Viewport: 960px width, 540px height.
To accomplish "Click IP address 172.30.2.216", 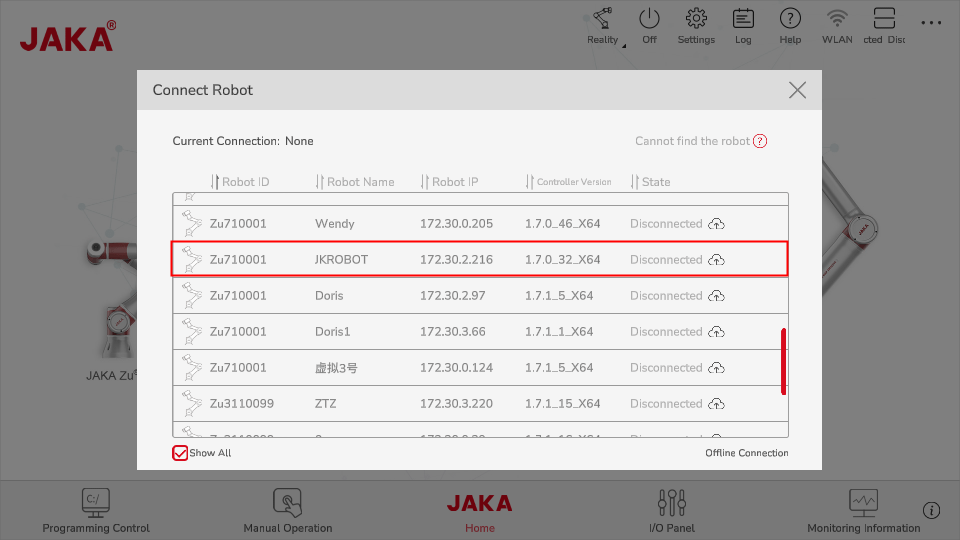I will point(456,260).
